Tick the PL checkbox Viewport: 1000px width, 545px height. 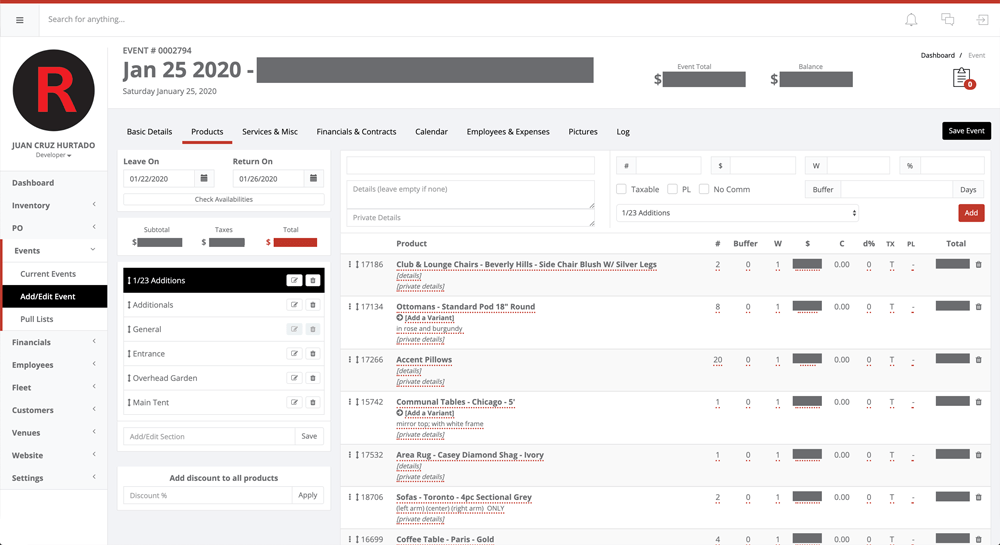[672, 189]
